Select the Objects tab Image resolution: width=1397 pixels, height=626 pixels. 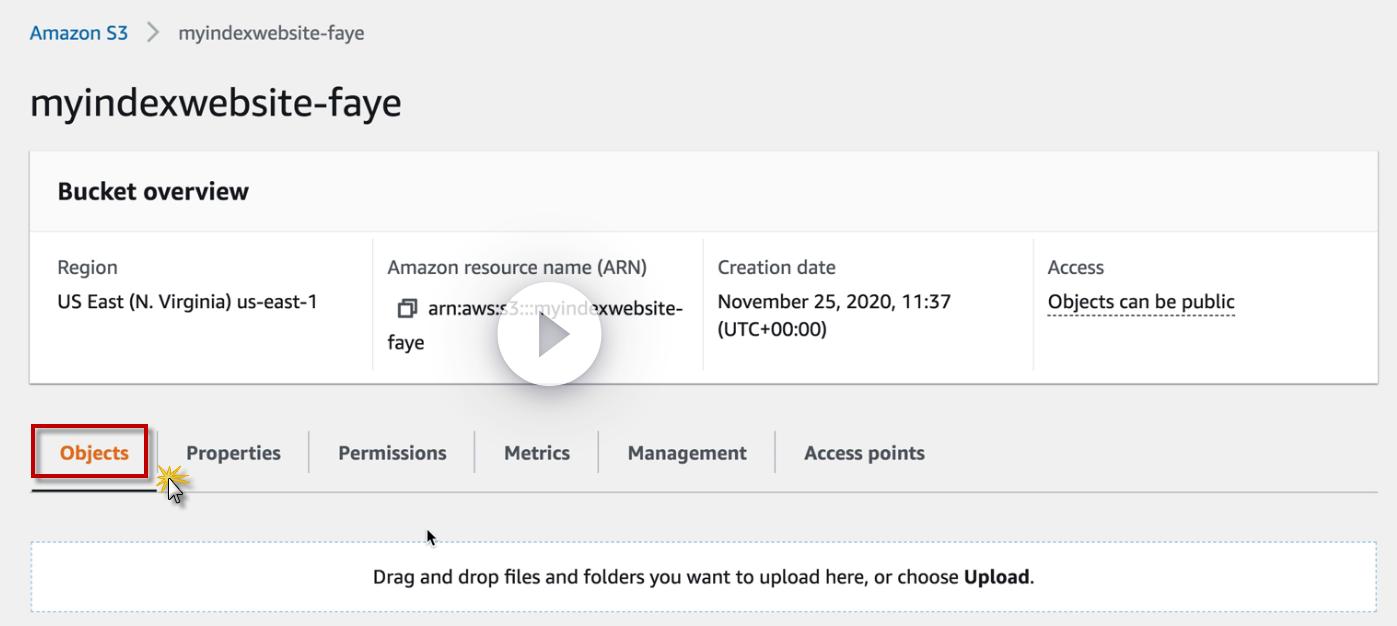point(94,453)
